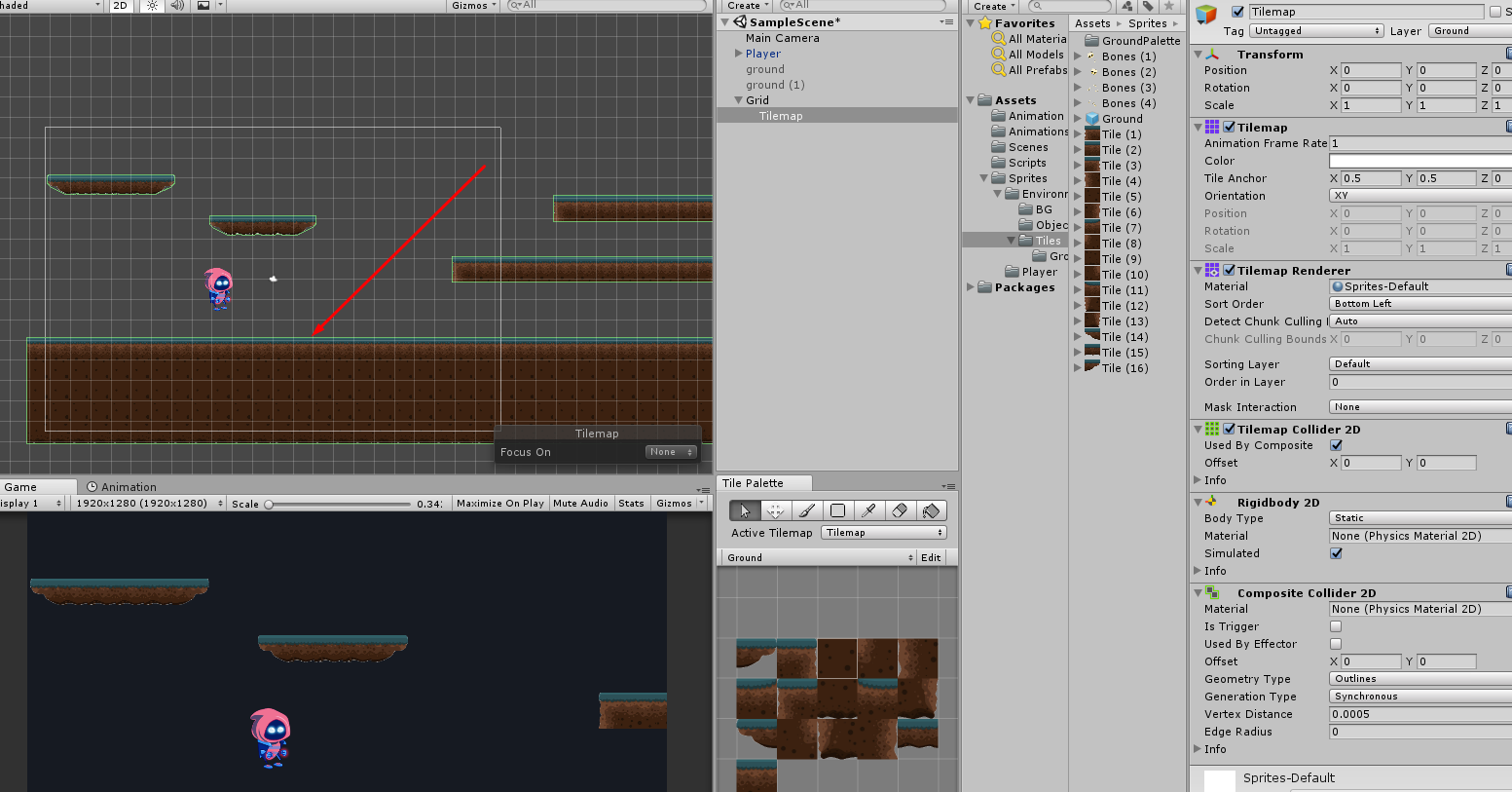1512x792 pixels.
Task: Open the Active Tilemap dropdown
Action: pyautogui.click(x=883, y=532)
